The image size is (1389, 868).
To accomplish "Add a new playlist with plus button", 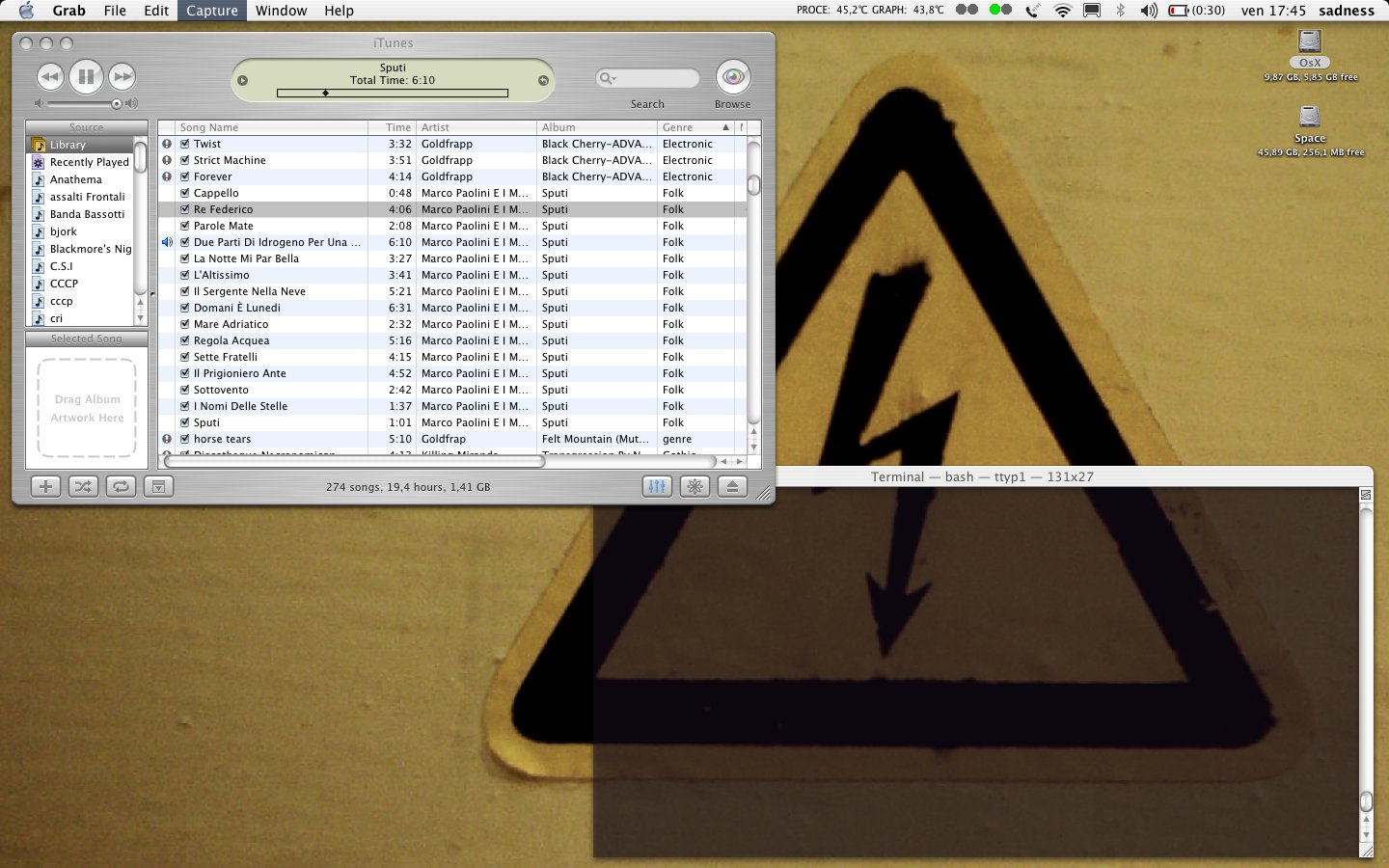I will 45,486.
